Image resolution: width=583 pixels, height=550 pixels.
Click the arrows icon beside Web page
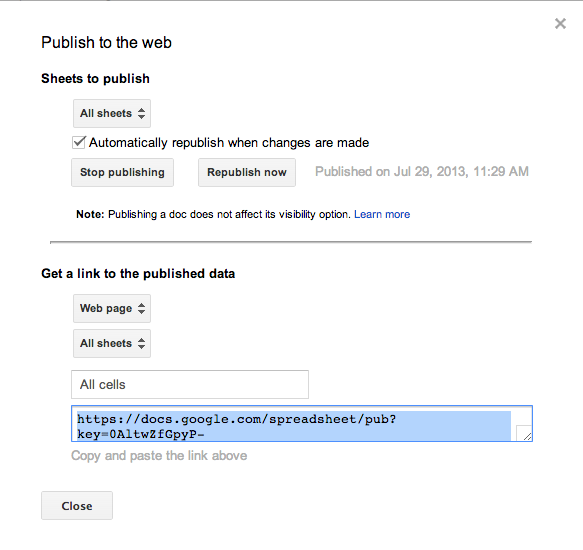[141, 308]
